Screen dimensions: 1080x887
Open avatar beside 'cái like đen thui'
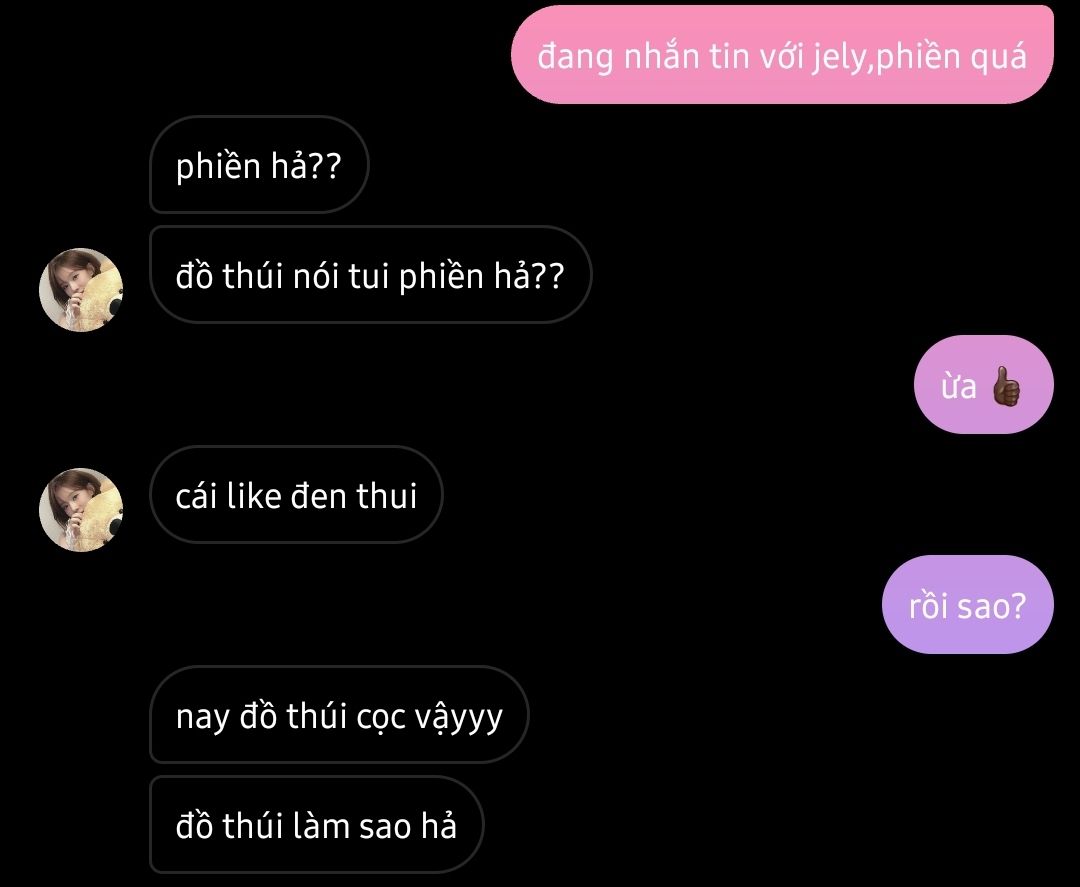pyautogui.click(x=81, y=510)
